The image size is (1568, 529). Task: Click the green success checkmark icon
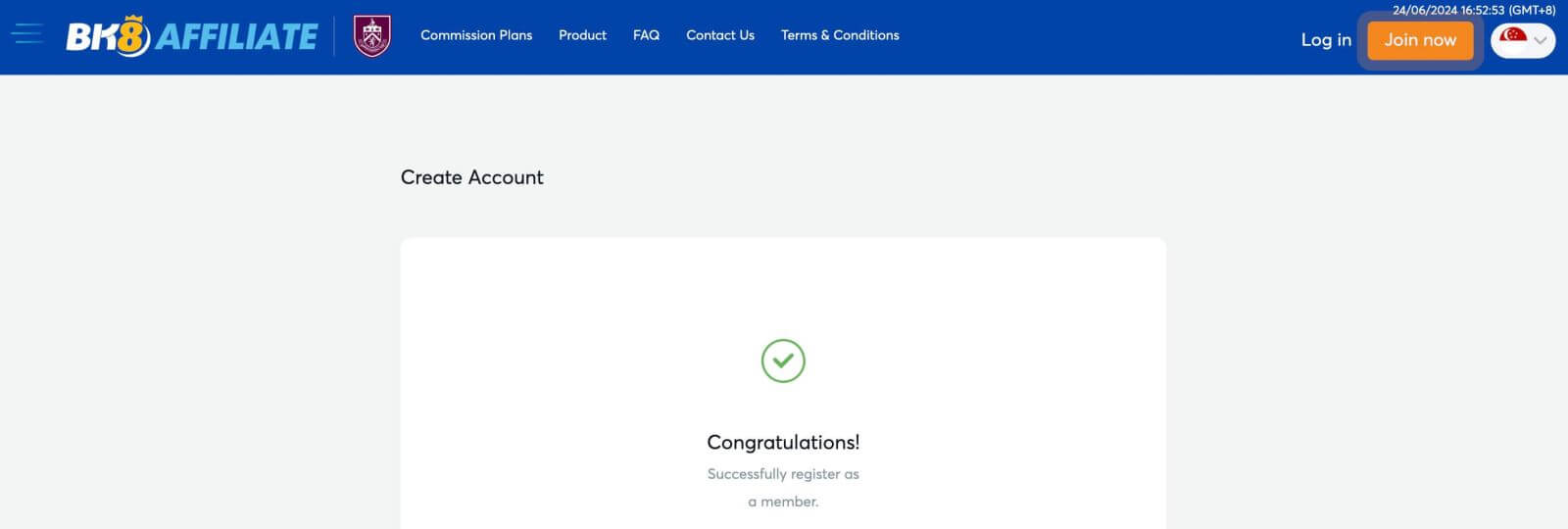783,361
